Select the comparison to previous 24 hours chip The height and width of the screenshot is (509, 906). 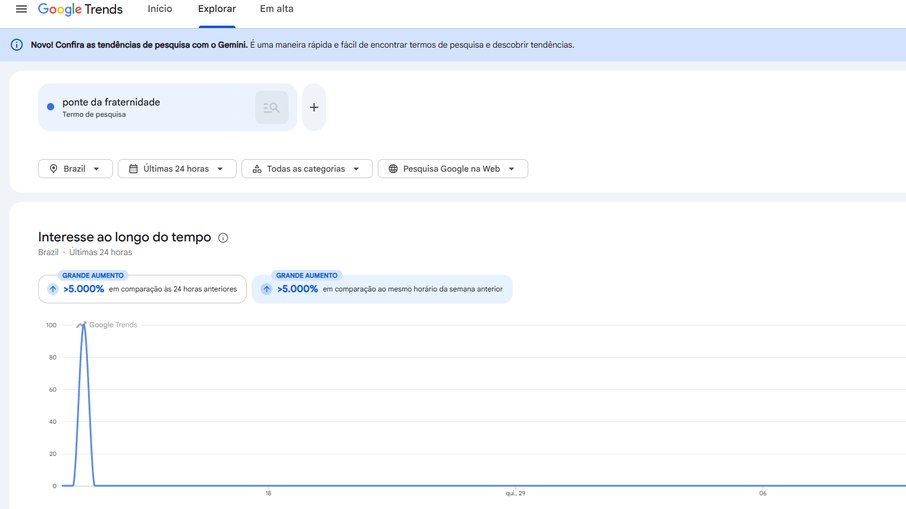pos(142,288)
